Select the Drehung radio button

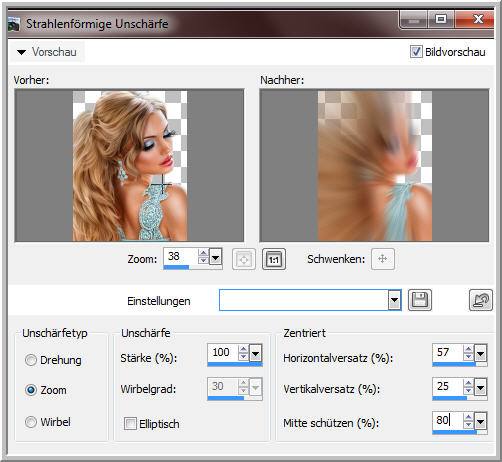pyautogui.click(x=31, y=360)
